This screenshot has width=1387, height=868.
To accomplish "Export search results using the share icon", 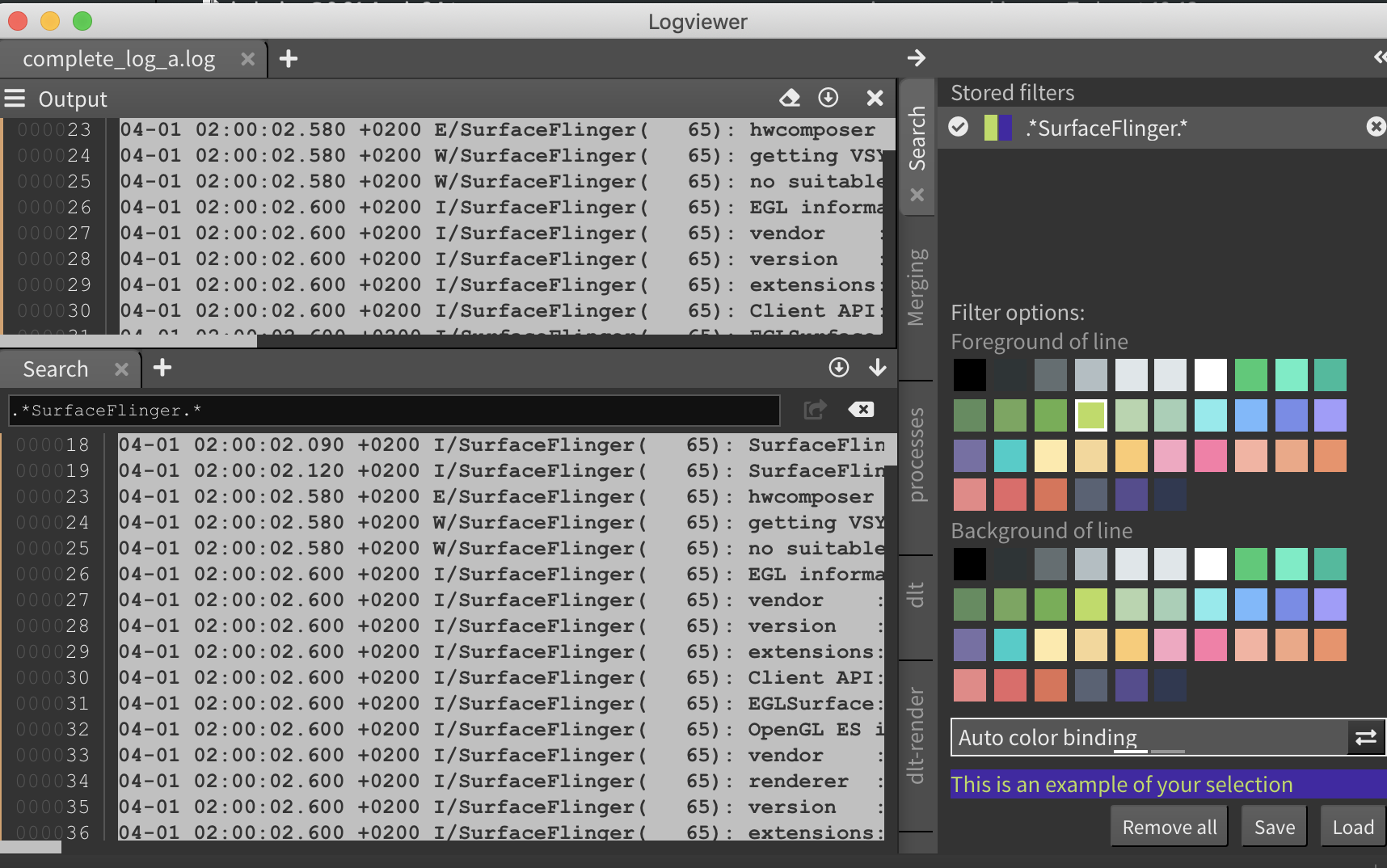I will [x=816, y=410].
